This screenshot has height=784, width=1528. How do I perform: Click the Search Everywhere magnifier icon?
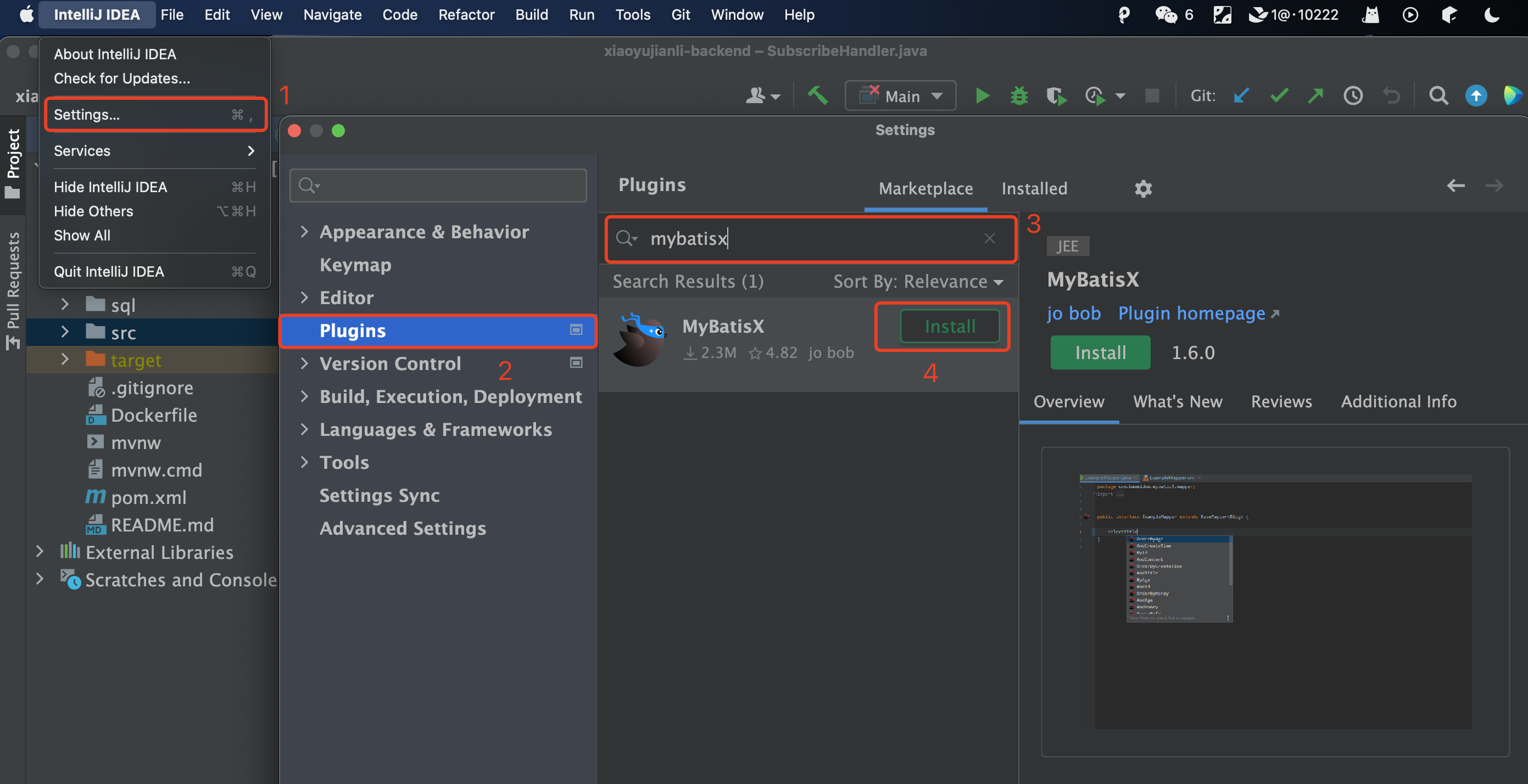[x=1438, y=96]
